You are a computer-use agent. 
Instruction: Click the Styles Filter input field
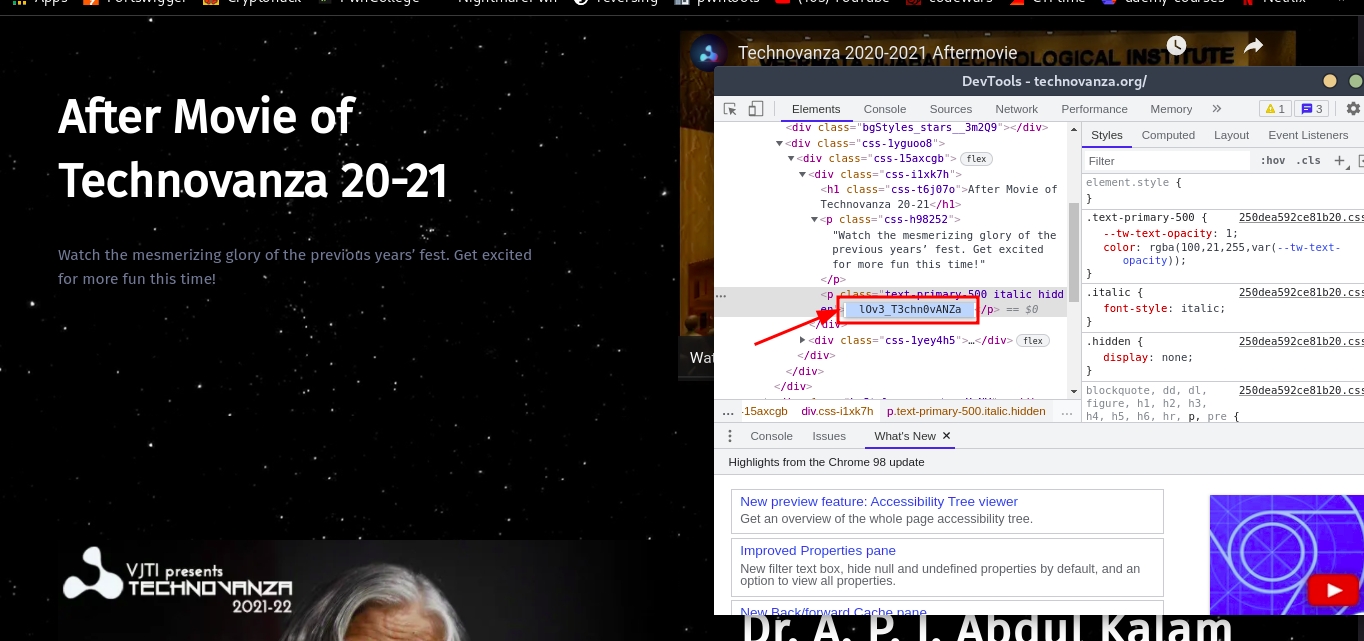click(1166, 161)
